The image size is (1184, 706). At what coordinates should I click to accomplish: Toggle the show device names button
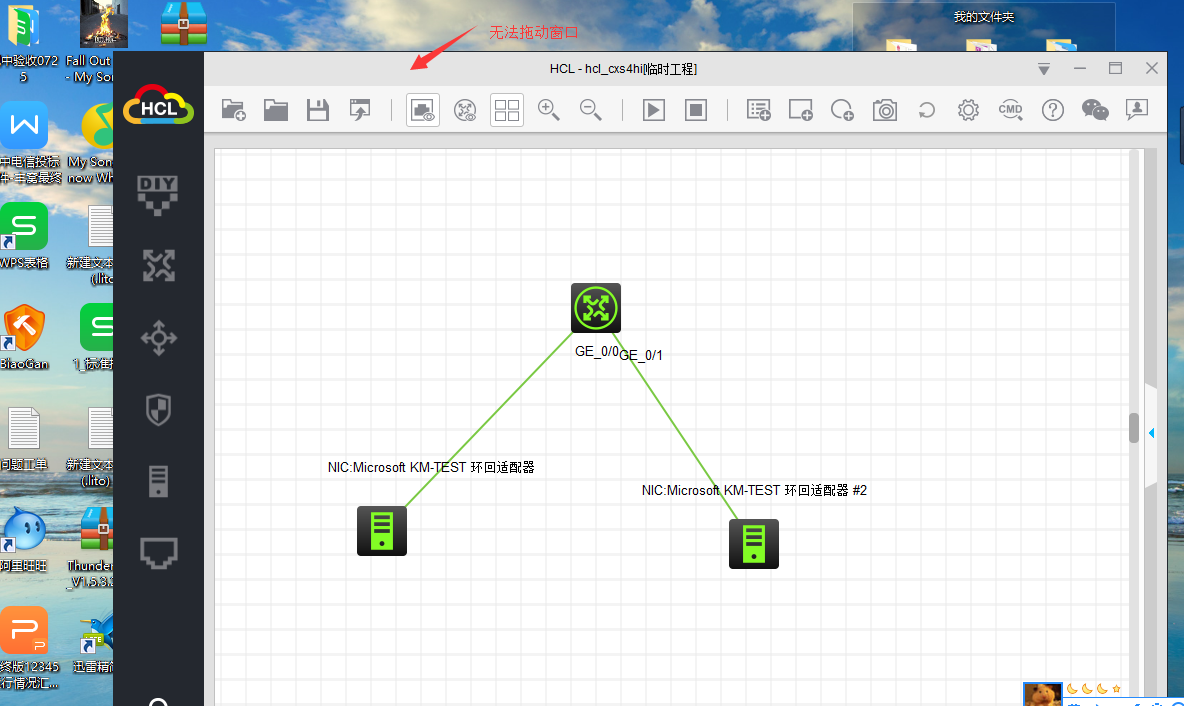(465, 110)
